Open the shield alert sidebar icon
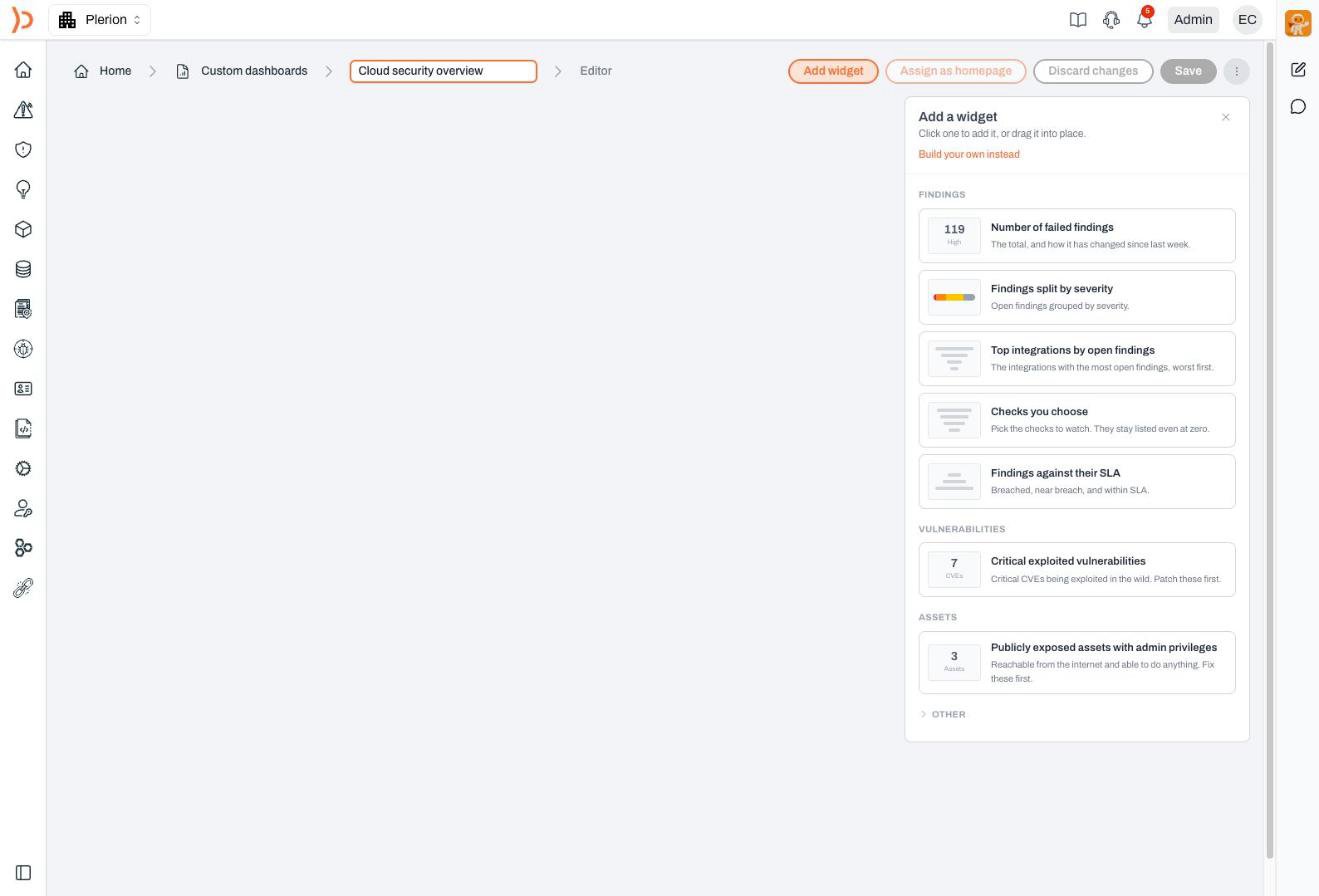 [x=23, y=150]
